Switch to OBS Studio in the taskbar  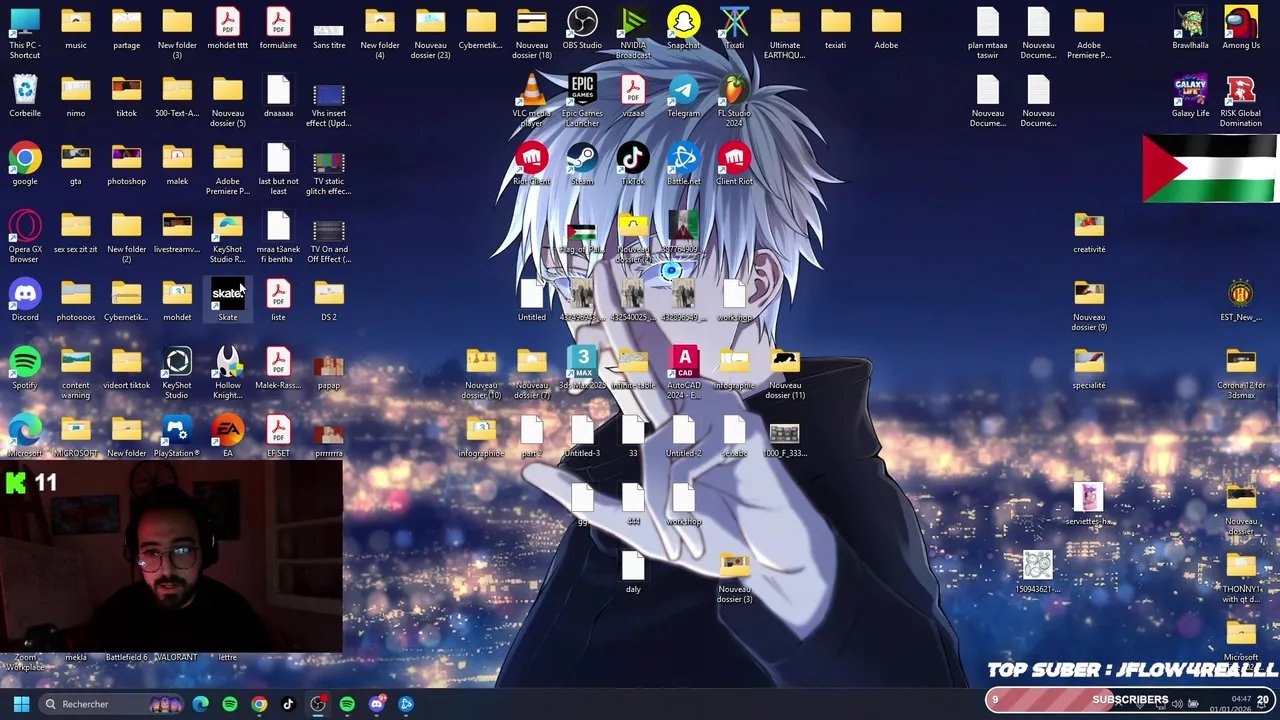coord(318,704)
